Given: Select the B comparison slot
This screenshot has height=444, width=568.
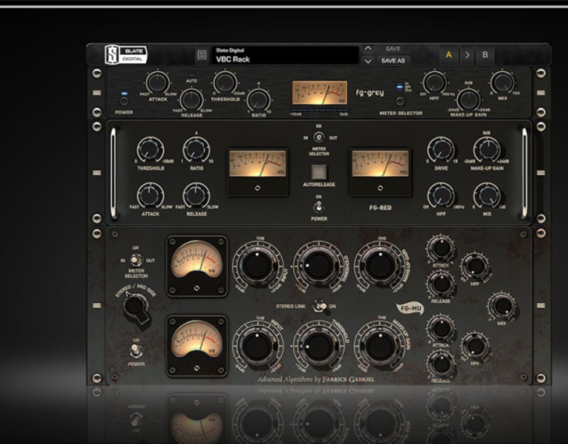Looking at the screenshot, I should 485,55.
